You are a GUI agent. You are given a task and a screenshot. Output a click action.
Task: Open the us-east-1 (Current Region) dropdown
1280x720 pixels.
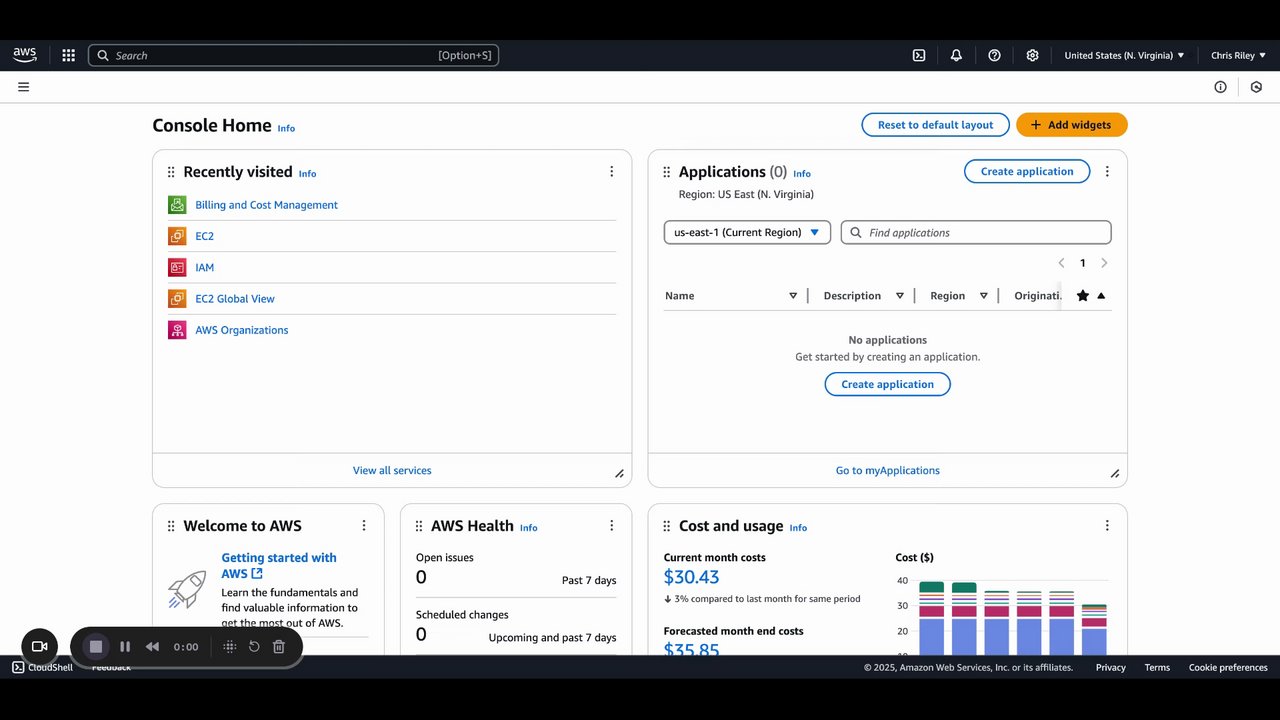tap(747, 232)
